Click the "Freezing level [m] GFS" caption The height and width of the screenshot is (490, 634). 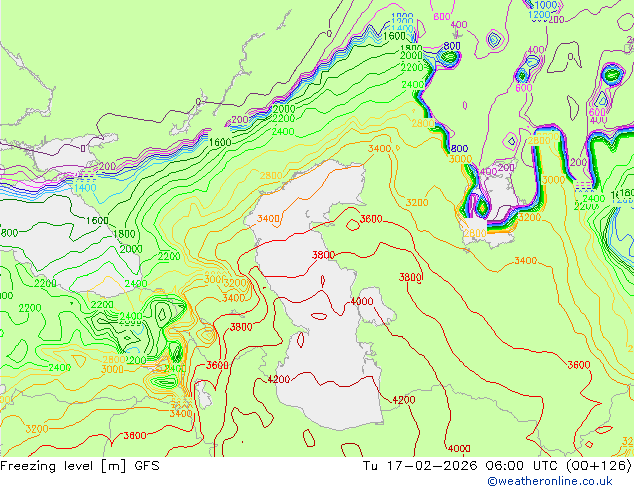80,466
